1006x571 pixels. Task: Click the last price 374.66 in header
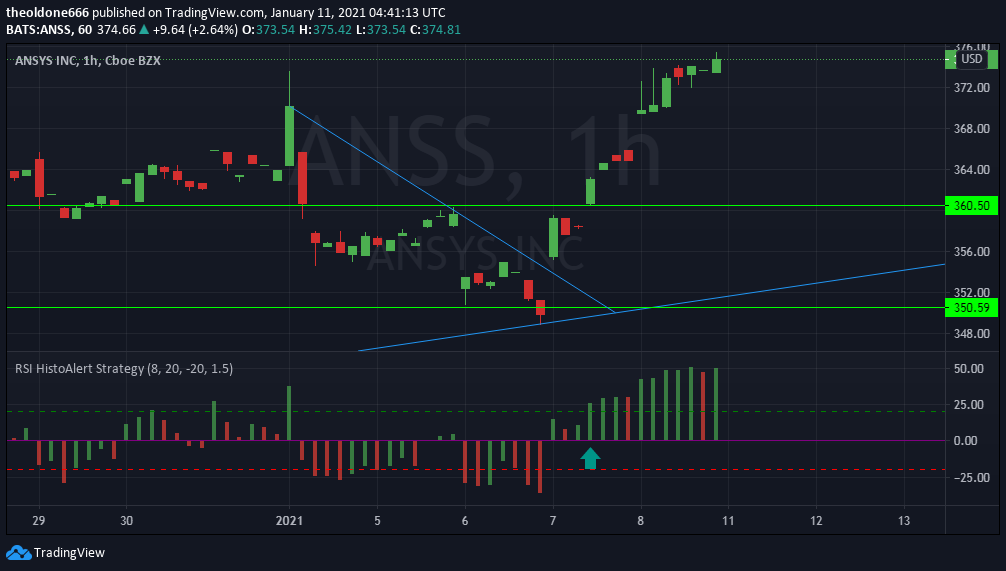(x=116, y=30)
